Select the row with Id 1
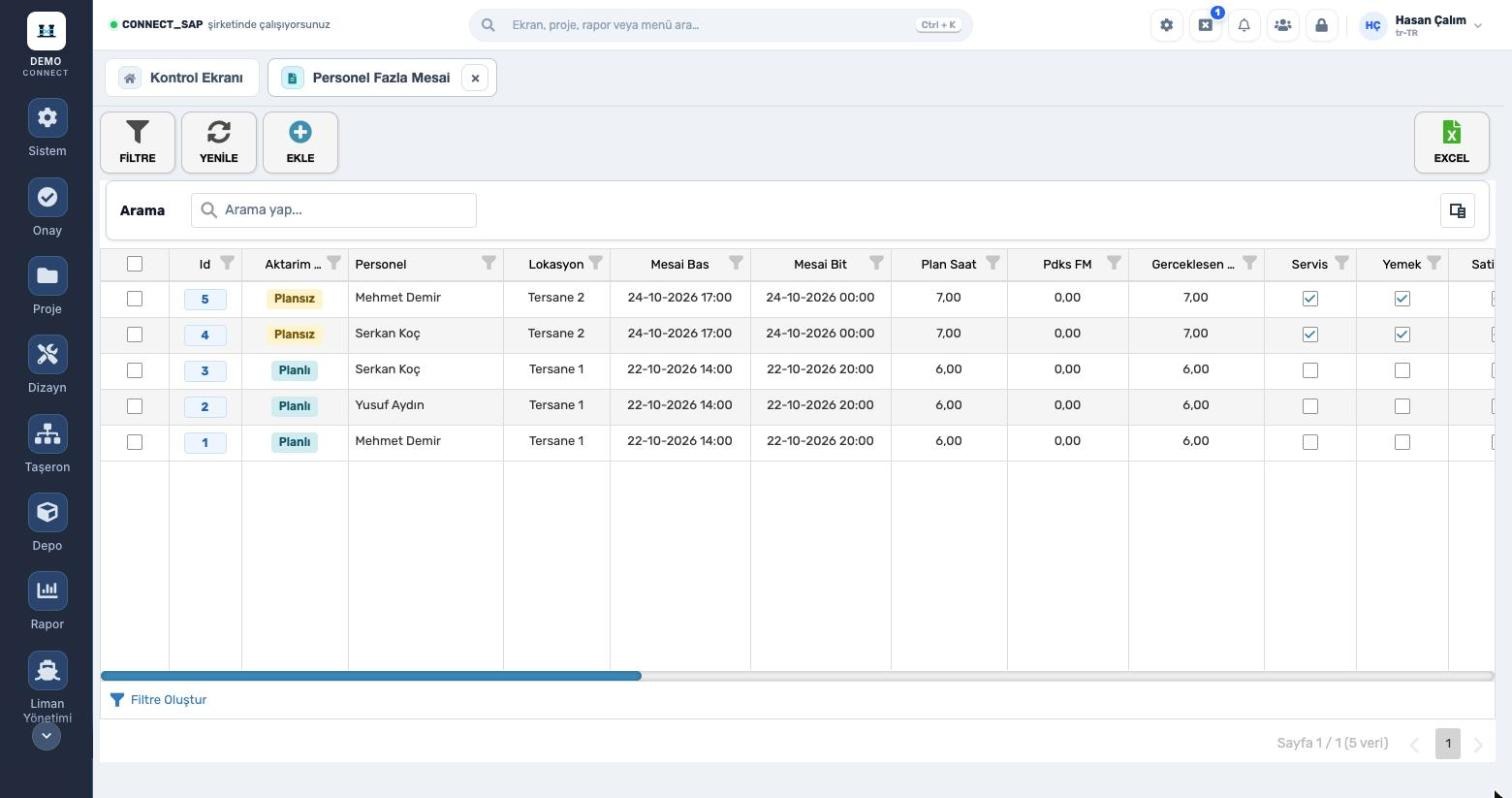Viewport: 1512px width, 798px height. point(135,442)
